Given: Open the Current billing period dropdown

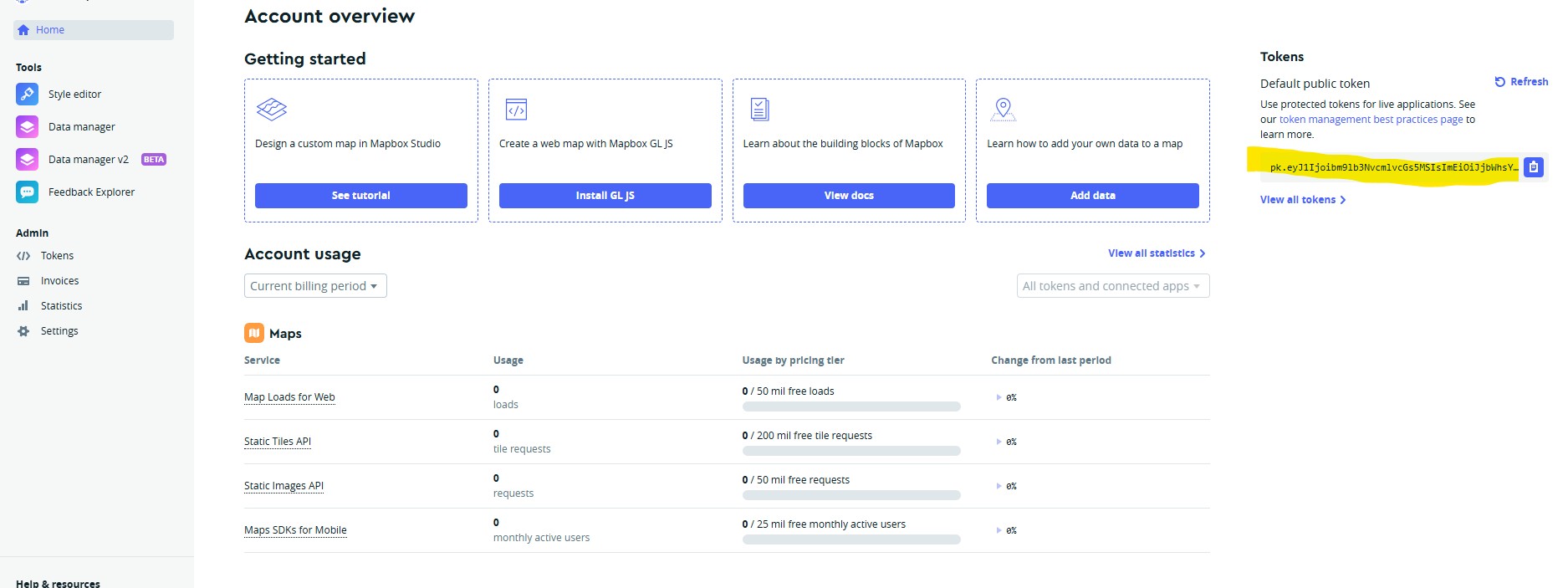Looking at the screenshot, I should [314, 286].
